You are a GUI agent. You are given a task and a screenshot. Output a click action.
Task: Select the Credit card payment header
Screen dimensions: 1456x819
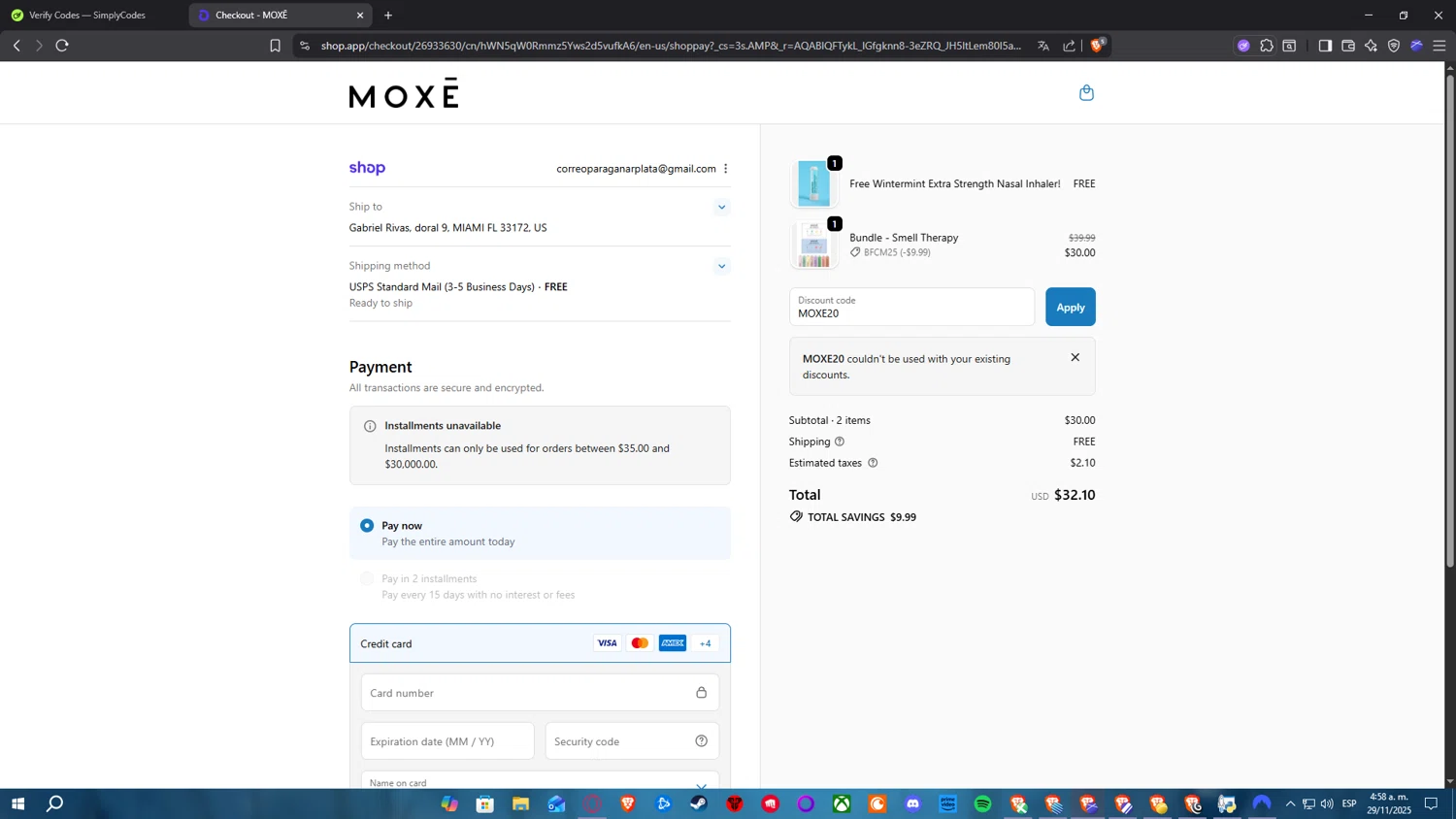[x=540, y=643]
